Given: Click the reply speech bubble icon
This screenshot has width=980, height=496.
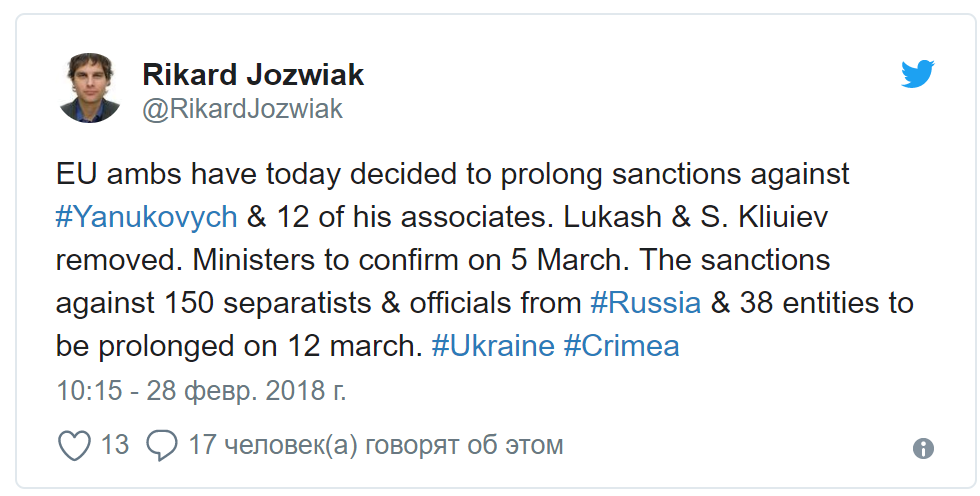Looking at the screenshot, I should coord(162,445).
